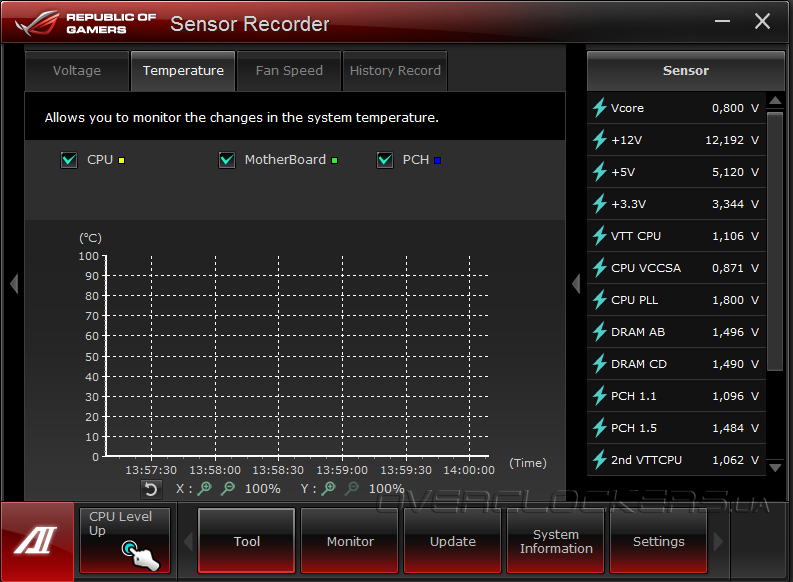Click the Update button
This screenshot has height=582, width=793.
click(x=453, y=541)
